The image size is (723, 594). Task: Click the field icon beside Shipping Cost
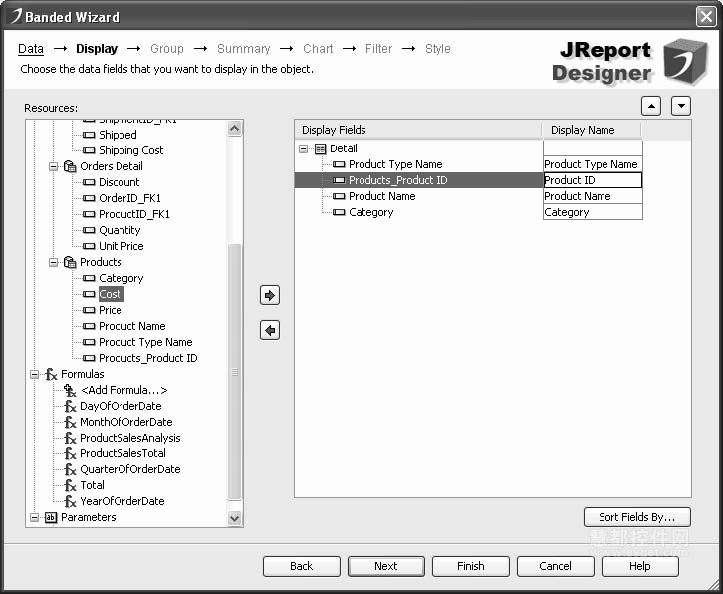pyautogui.click(x=89, y=150)
